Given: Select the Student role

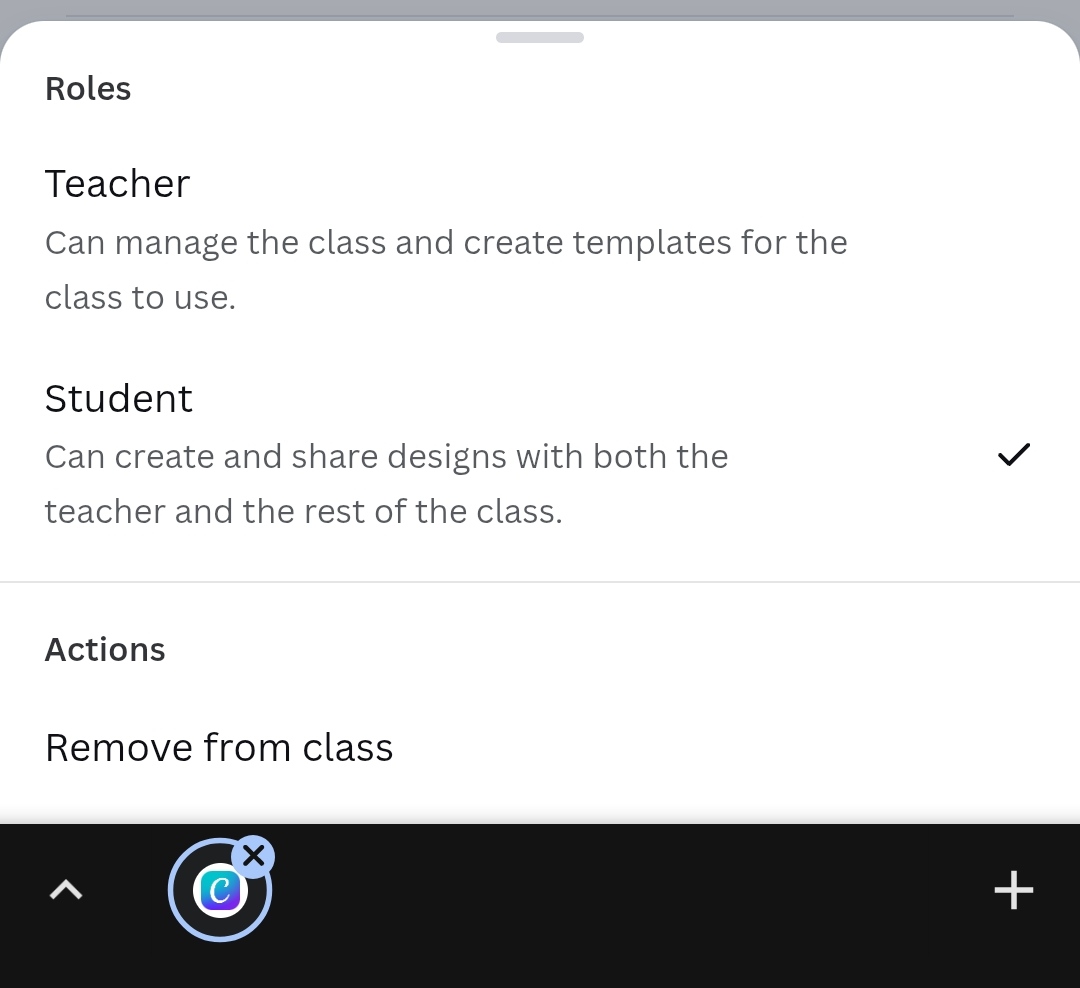Looking at the screenshot, I should [x=119, y=399].
